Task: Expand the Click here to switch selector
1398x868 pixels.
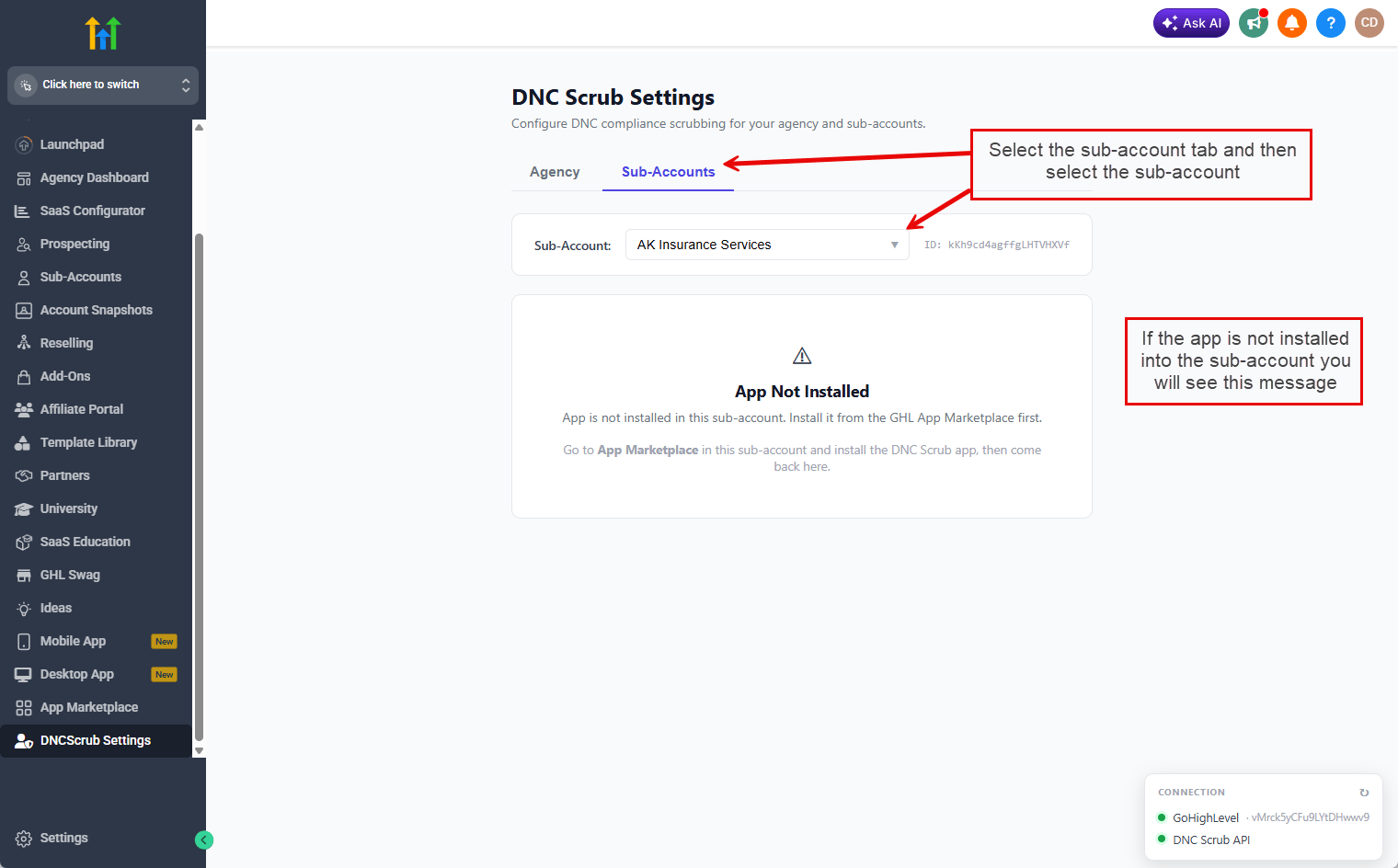Action: coord(103,85)
